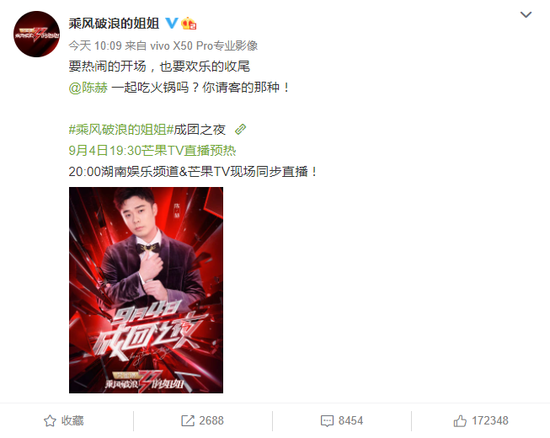Click the green link chain icon

[x=240, y=130]
